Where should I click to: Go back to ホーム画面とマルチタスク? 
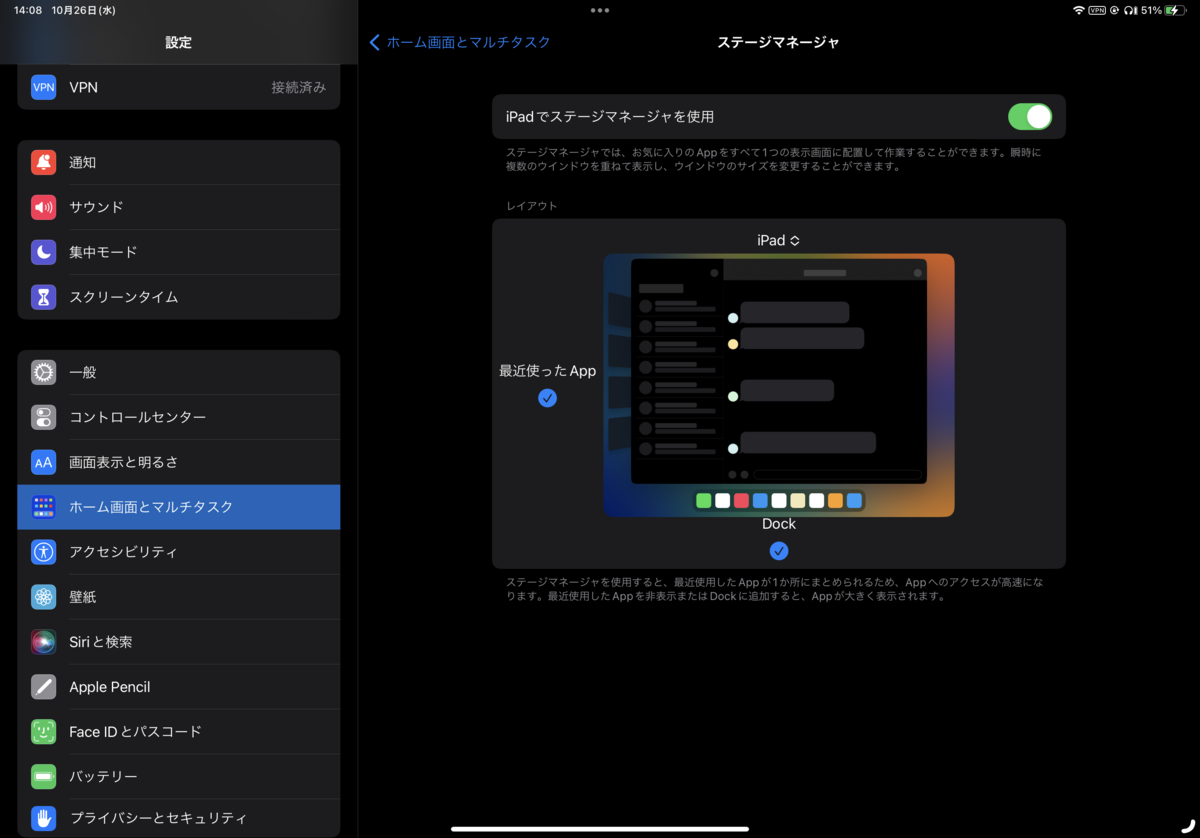(x=460, y=42)
